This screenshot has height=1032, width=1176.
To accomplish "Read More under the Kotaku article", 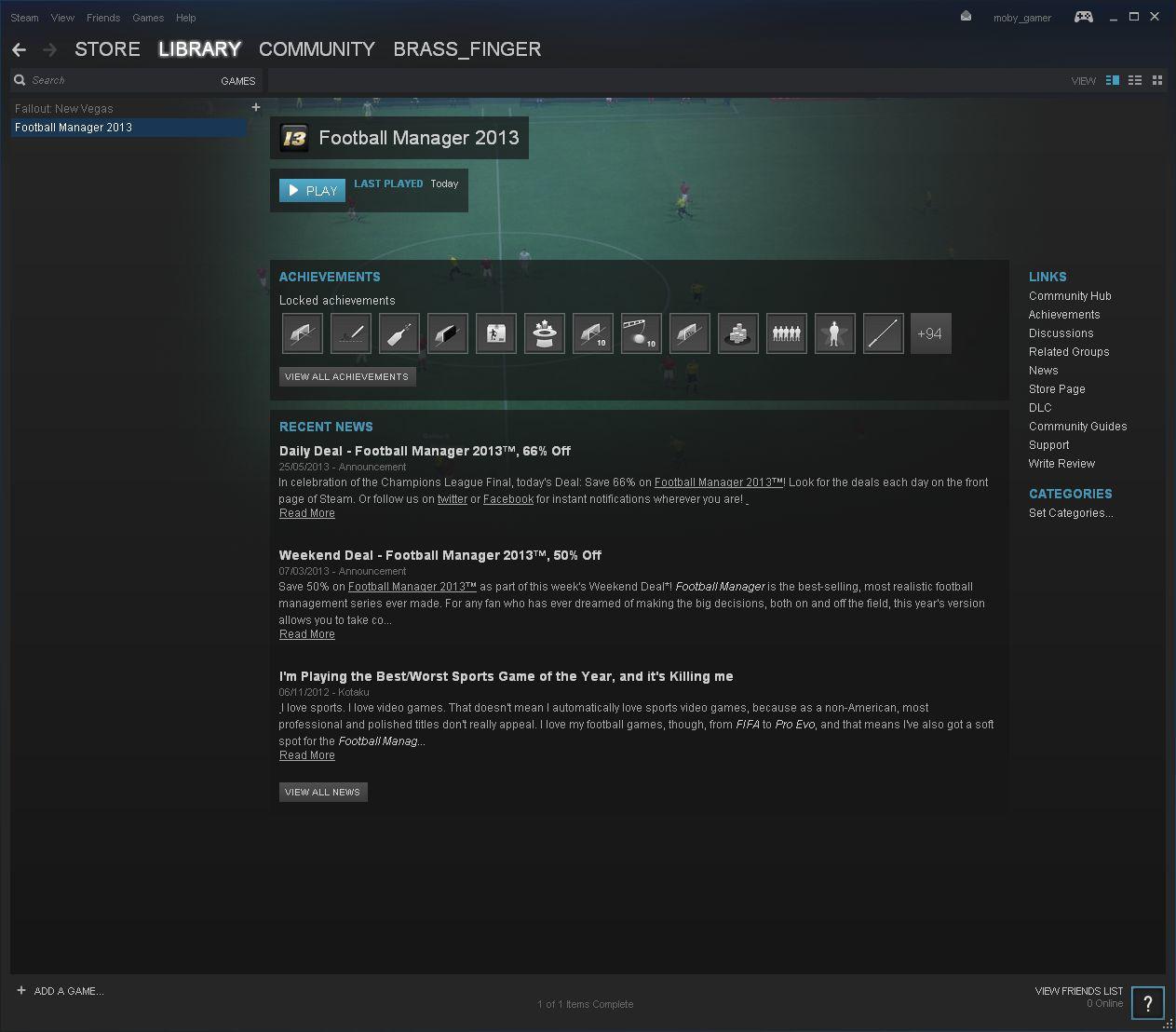I will 307,755.
